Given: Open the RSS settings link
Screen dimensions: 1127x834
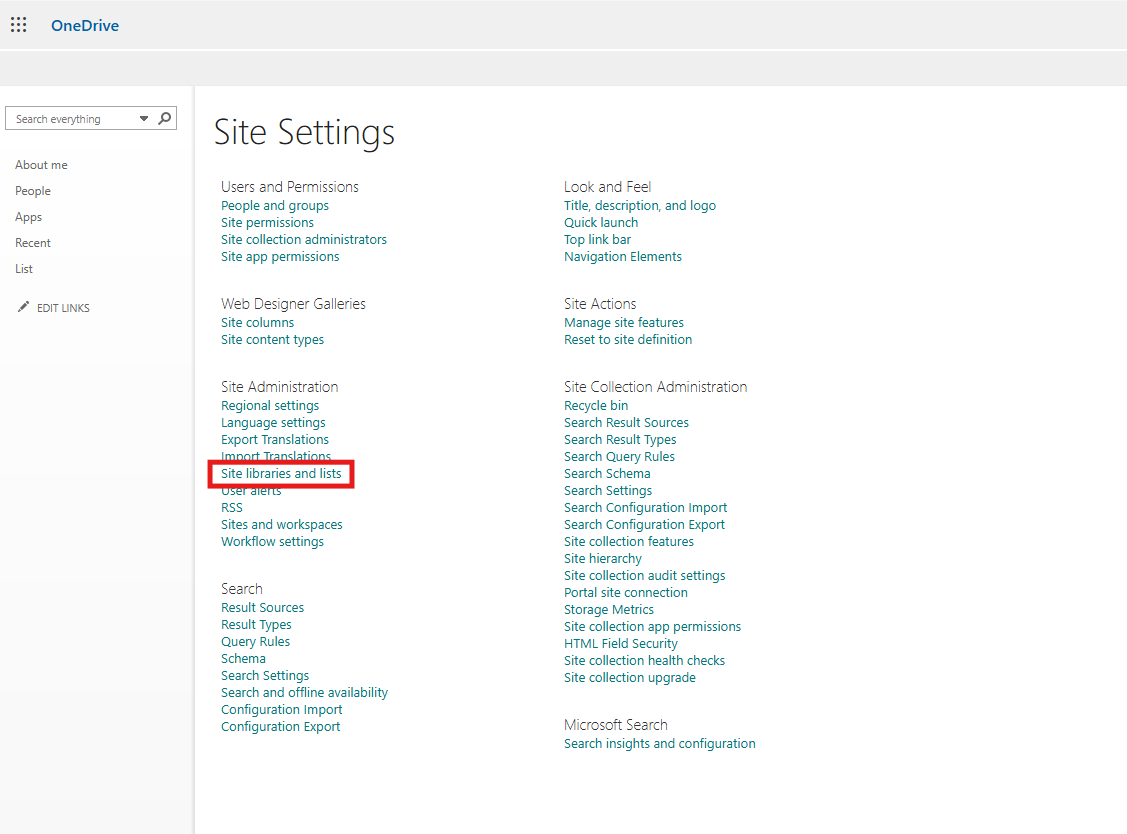Looking at the screenshot, I should (232, 508).
